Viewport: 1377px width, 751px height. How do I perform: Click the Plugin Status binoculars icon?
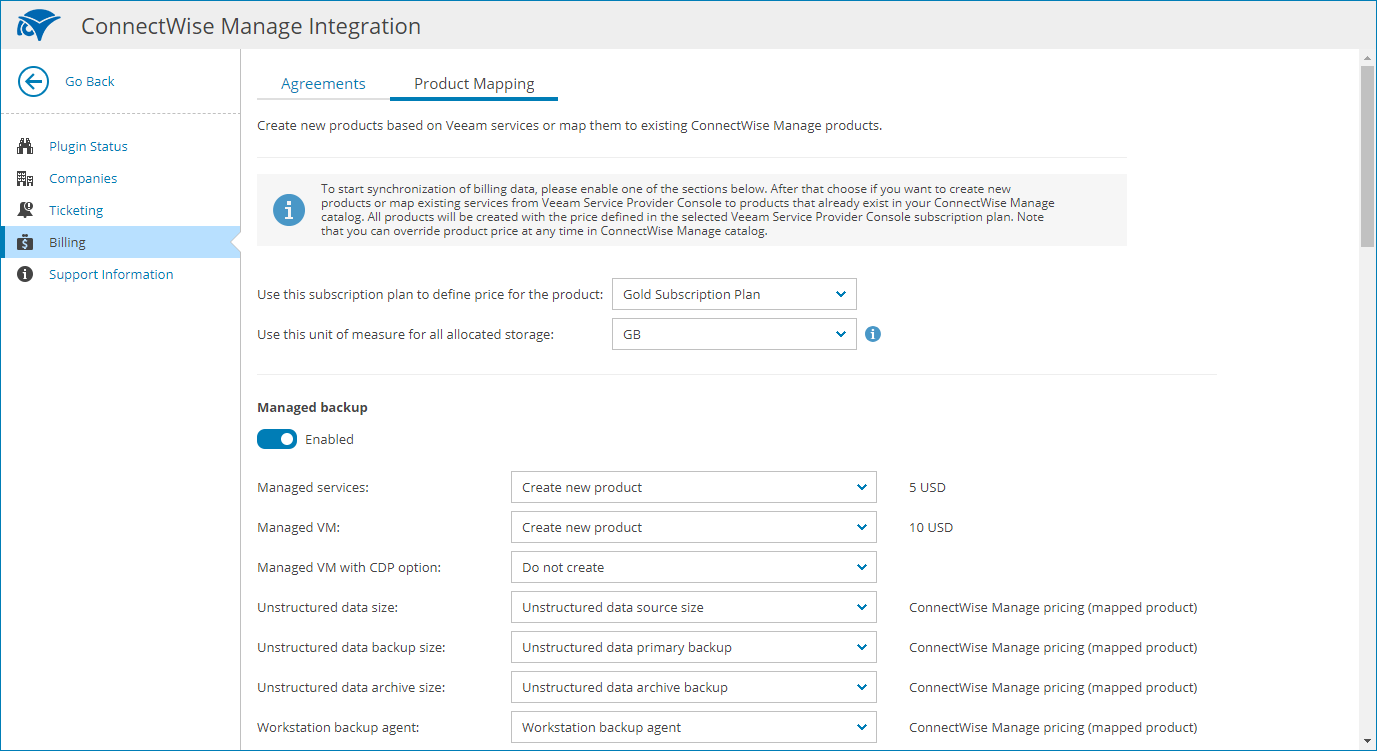[x=26, y=147]
